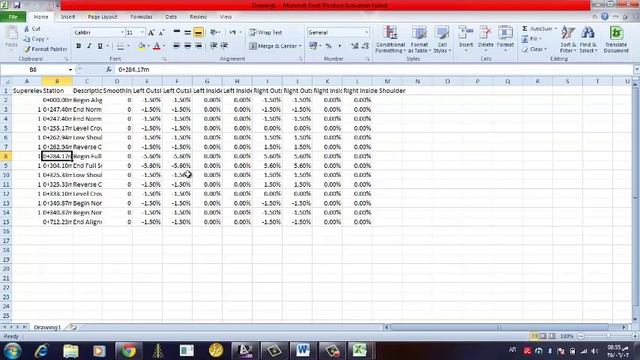This screenshot has width=640, height=360.
Task: Open the Fill dropdown in Editing group
Action: (532, 39)
